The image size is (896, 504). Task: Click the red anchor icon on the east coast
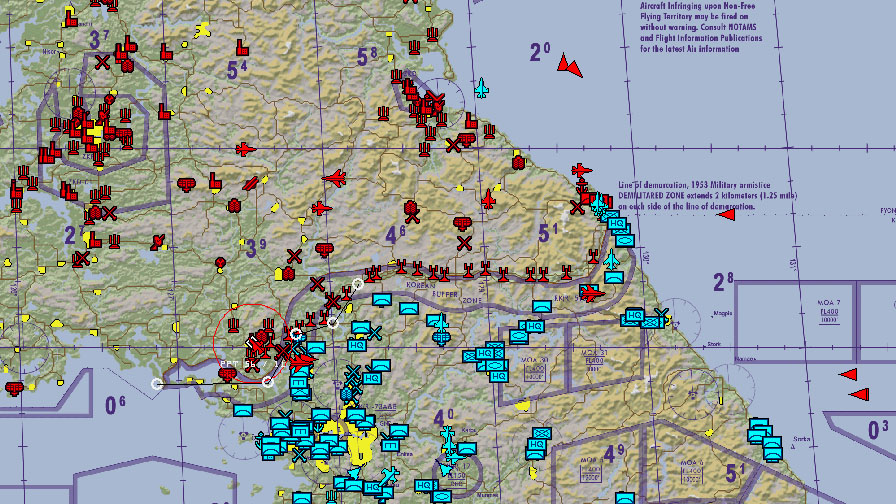582,187
